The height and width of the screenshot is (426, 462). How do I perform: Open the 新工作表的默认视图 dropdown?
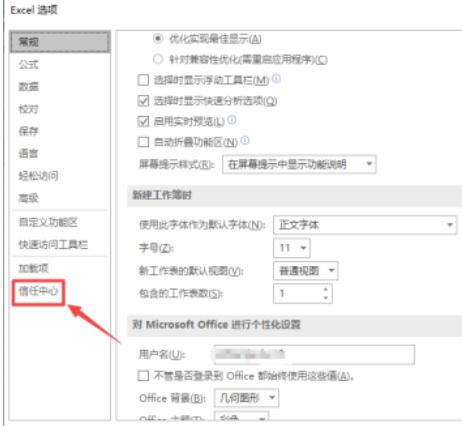306,271
